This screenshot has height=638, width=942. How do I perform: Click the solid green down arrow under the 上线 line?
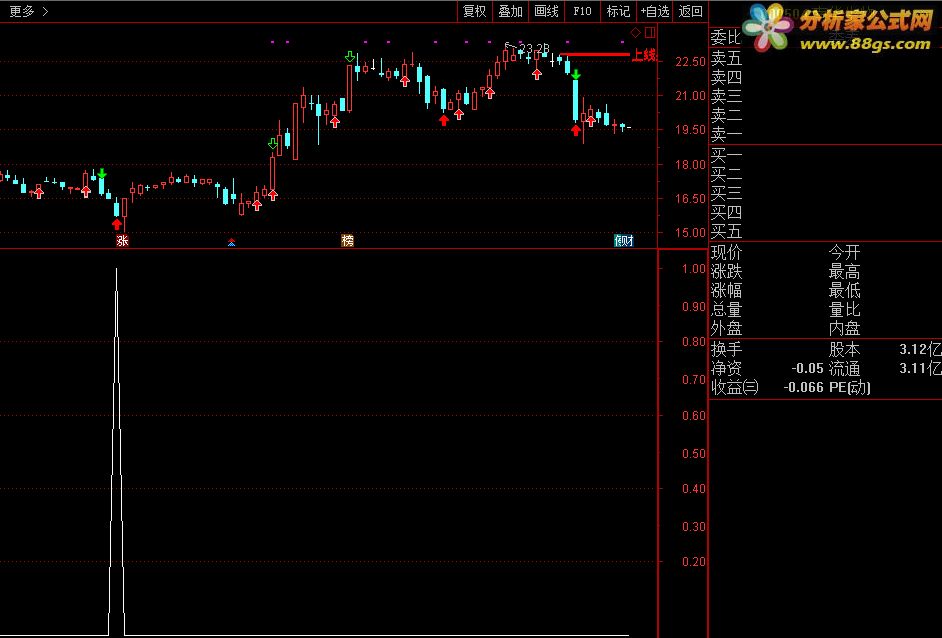[x=576, y=74]
